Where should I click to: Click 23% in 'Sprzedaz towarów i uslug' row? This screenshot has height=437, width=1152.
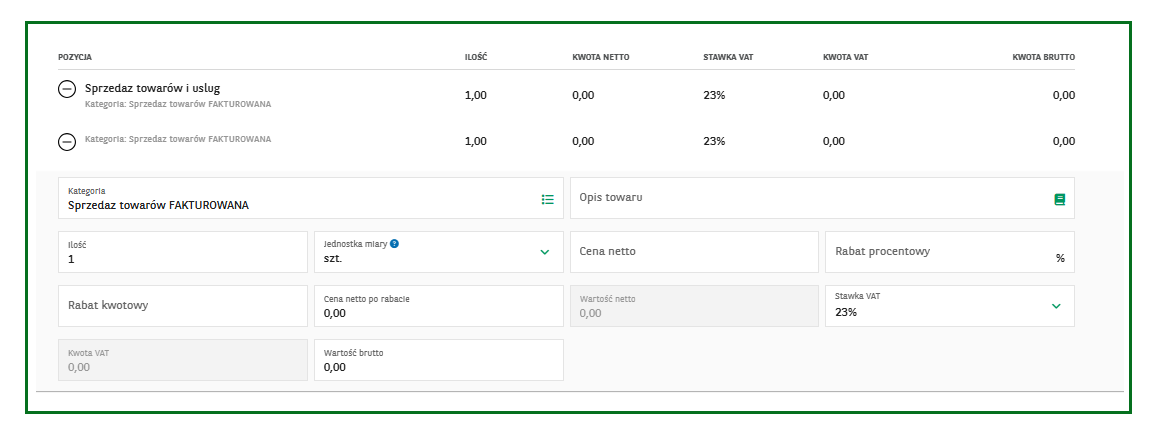(714, 95)
